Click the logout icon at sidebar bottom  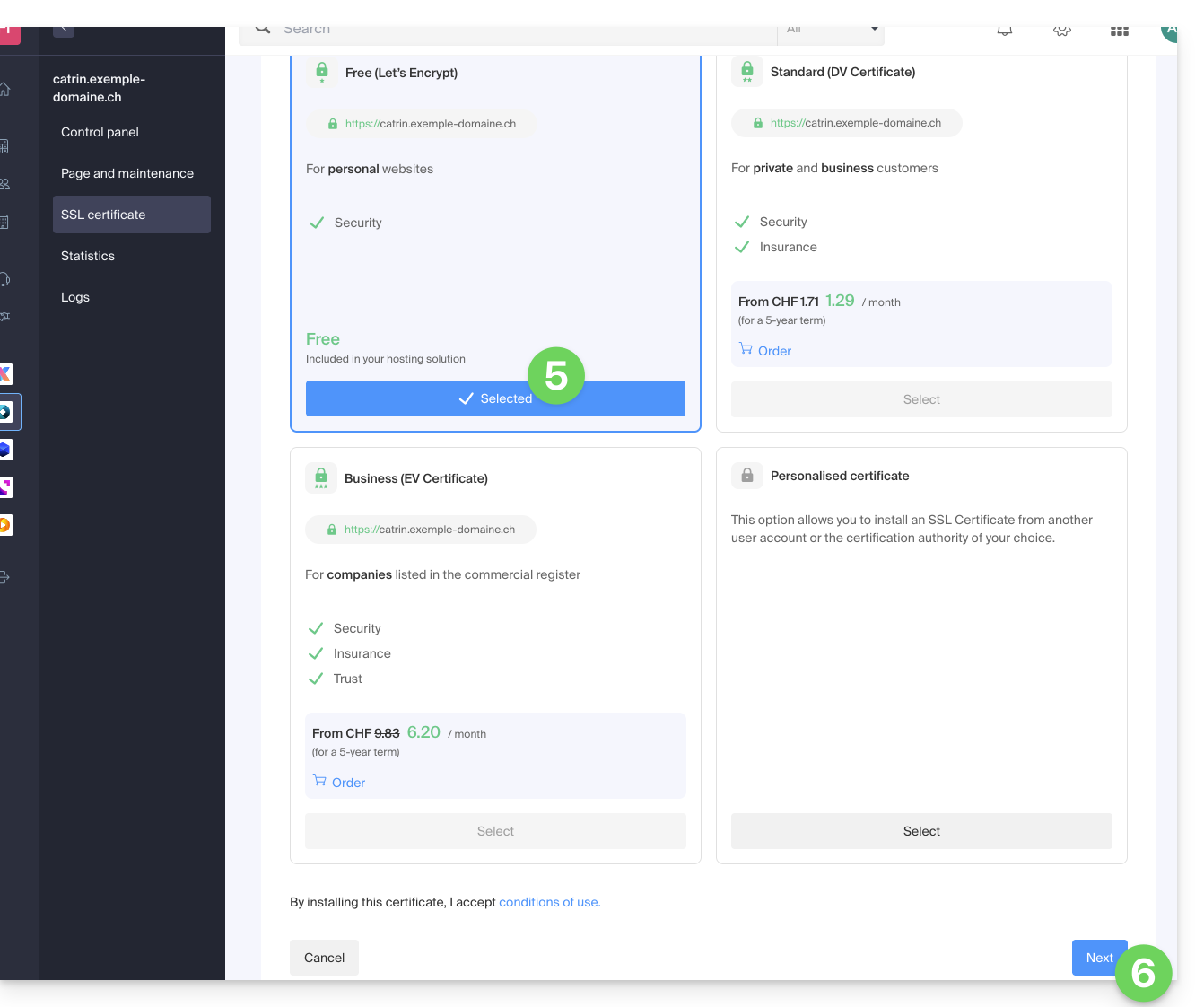[x=5, y=577]
